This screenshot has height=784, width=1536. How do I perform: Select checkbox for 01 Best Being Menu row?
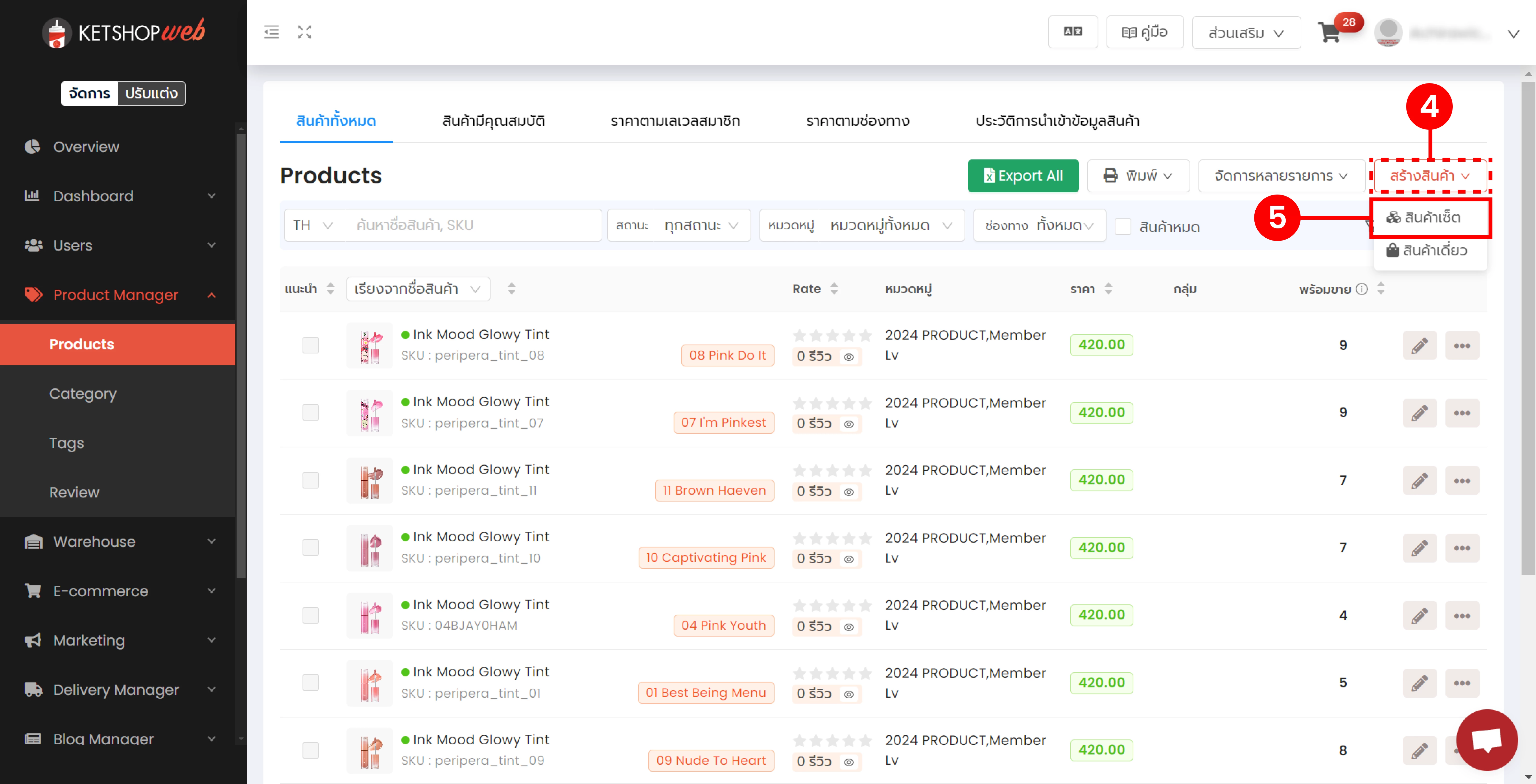311,683
